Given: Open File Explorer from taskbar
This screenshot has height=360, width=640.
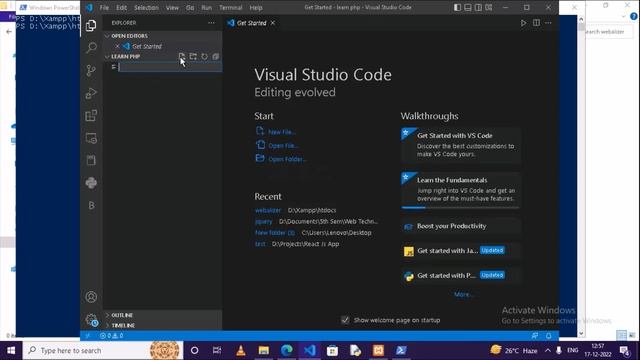Looking at the screenshot, I should click(264, 350).
